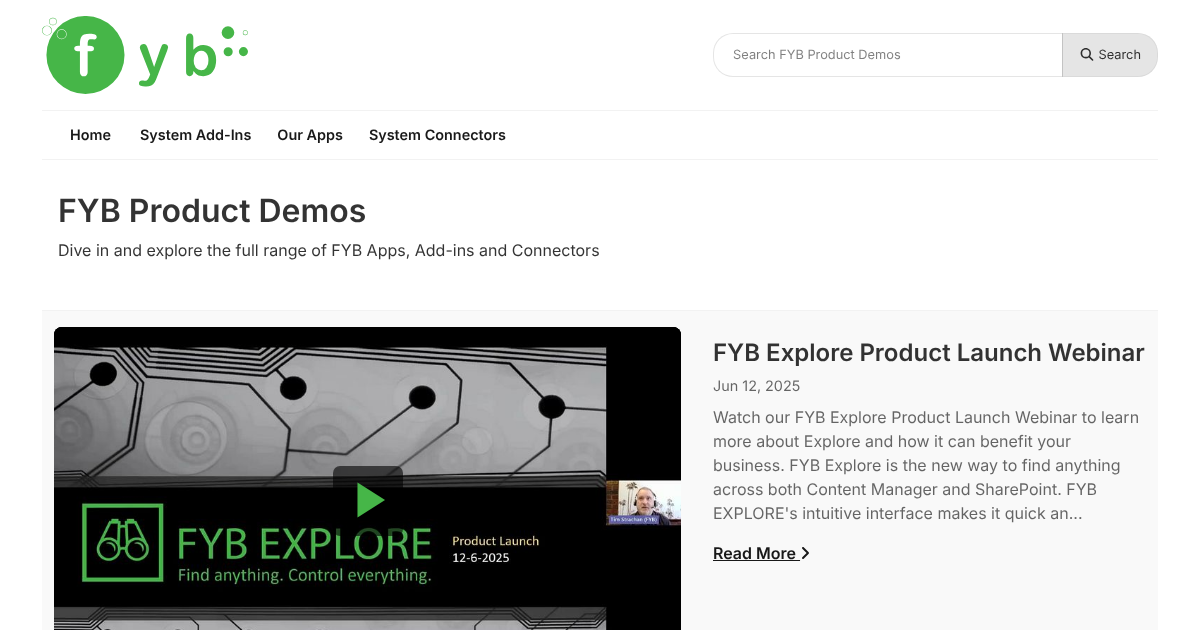
Task: Open the System Add-Ins menu
Action: [x=195, y=135]
